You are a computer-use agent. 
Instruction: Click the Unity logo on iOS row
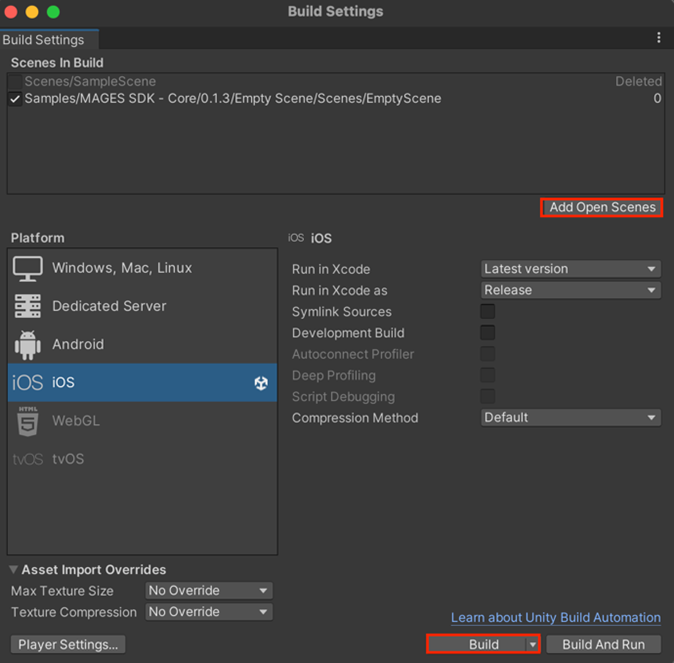(x=261, y=383)
